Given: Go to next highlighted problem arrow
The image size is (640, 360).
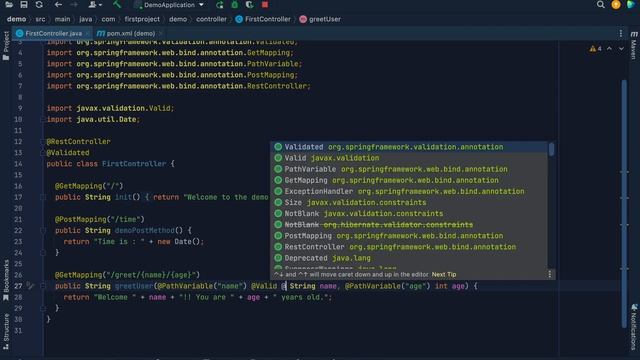Looking at the screenshot, I should [621, 49].
